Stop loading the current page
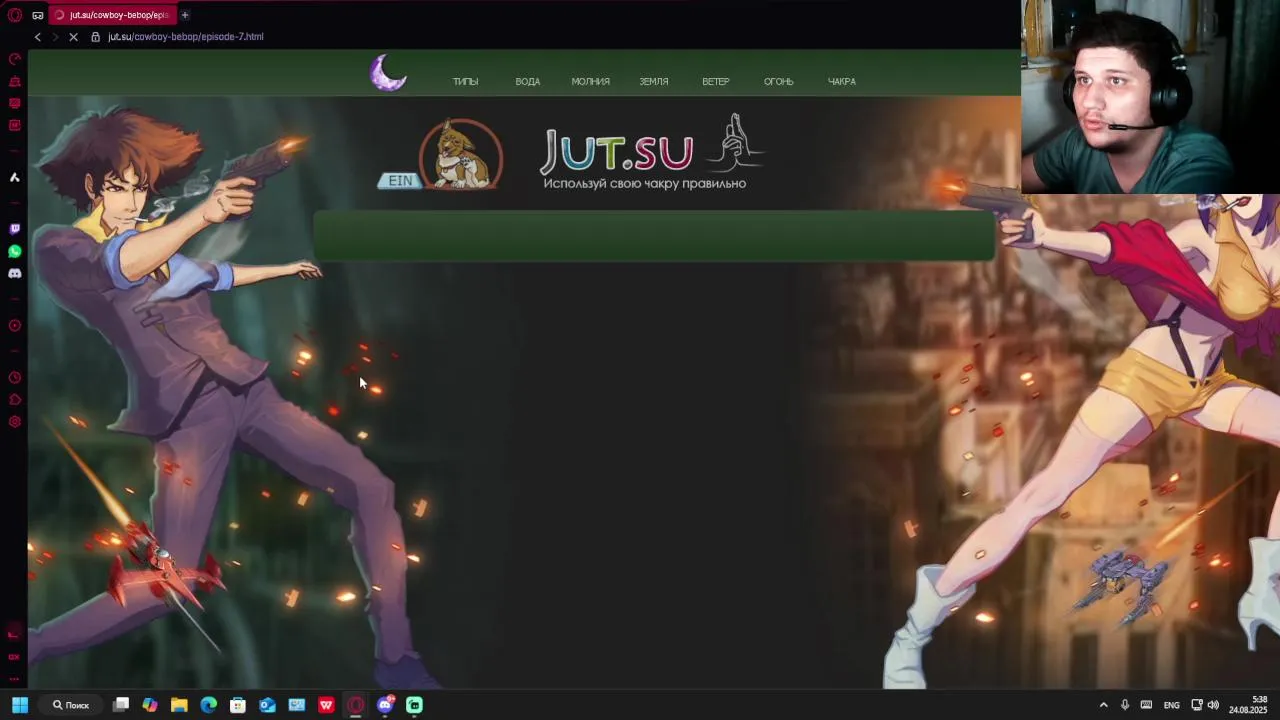 pos(73,37)
